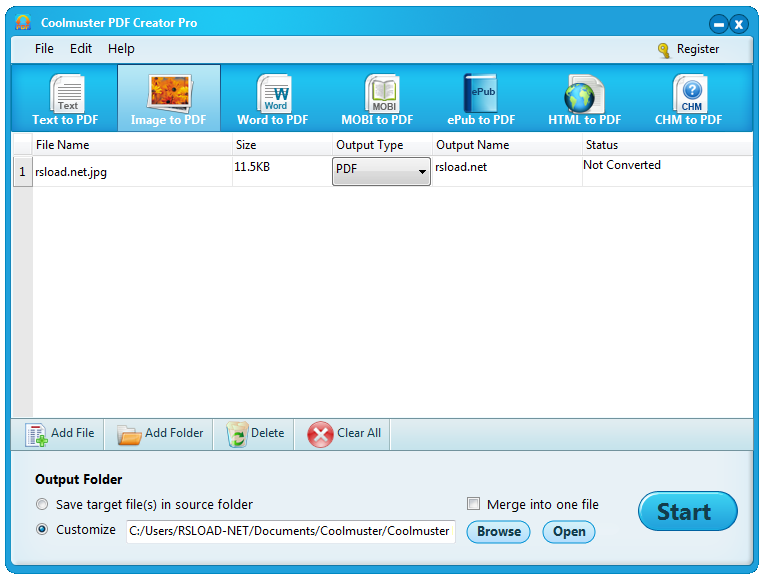Open the File menu
This screenshot has height=587, width=769.
point(44,49)
